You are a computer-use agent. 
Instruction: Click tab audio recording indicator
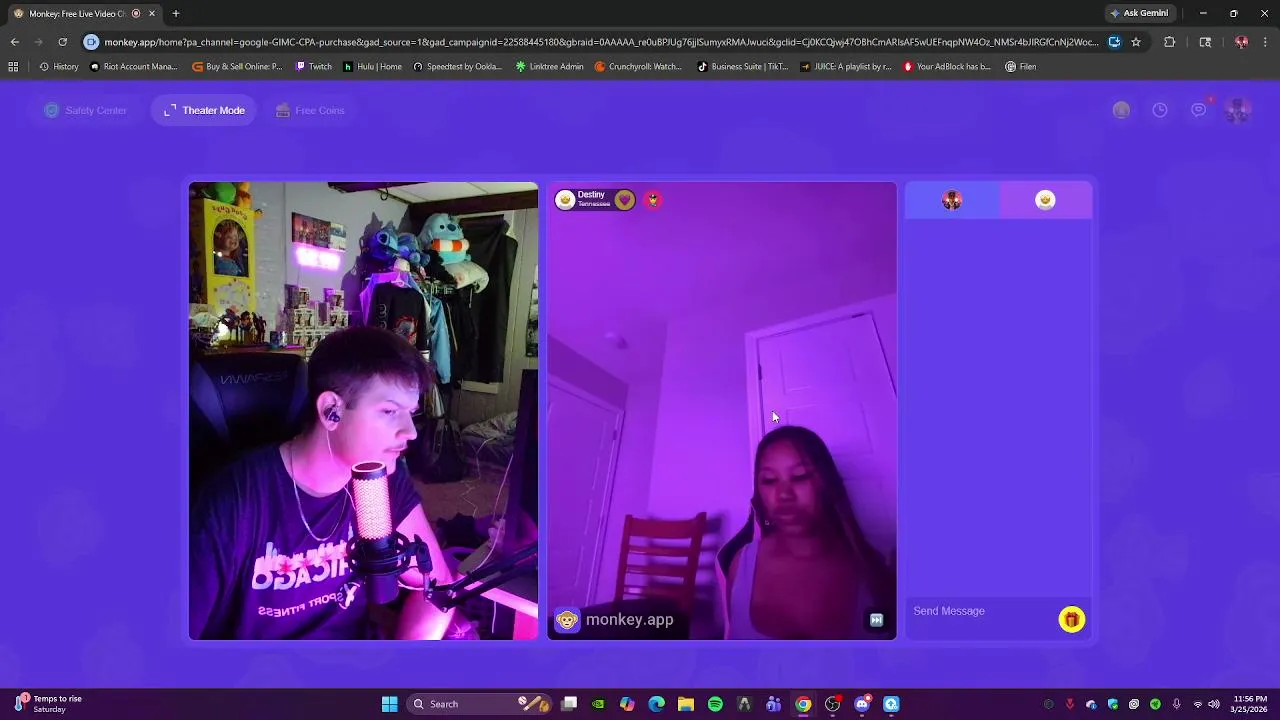click(x=136, y=13)
